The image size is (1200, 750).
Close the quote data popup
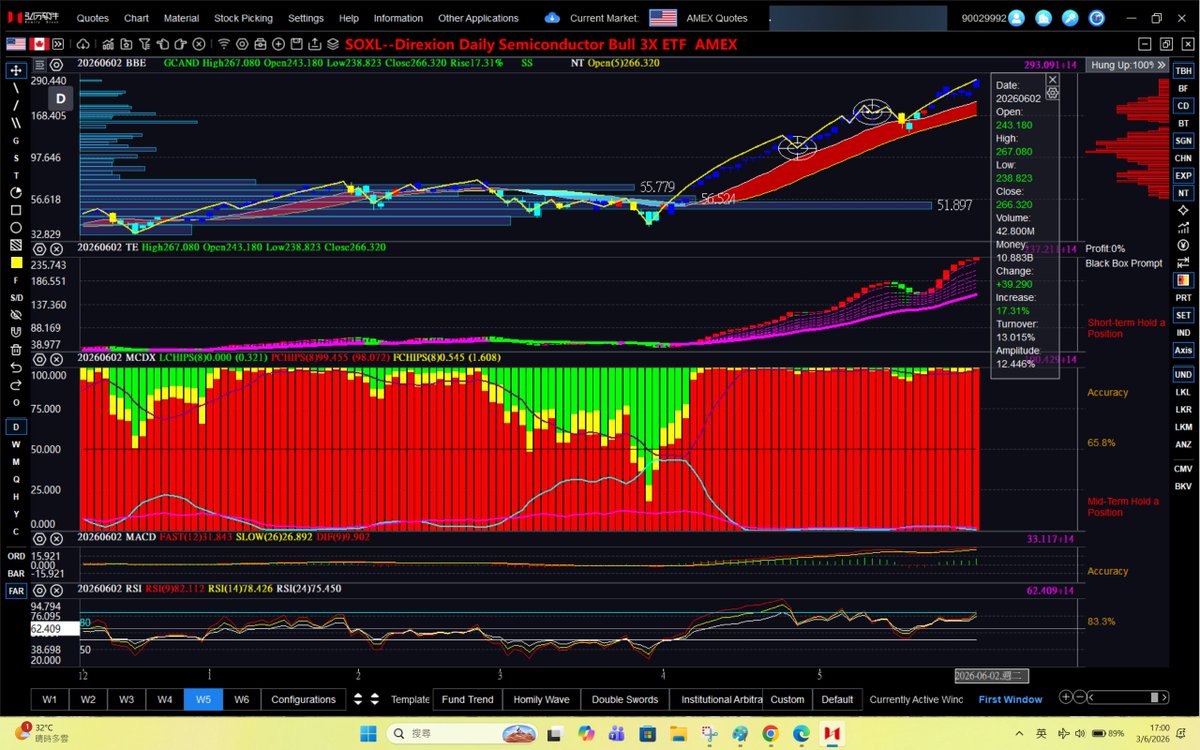(1052, 79)
